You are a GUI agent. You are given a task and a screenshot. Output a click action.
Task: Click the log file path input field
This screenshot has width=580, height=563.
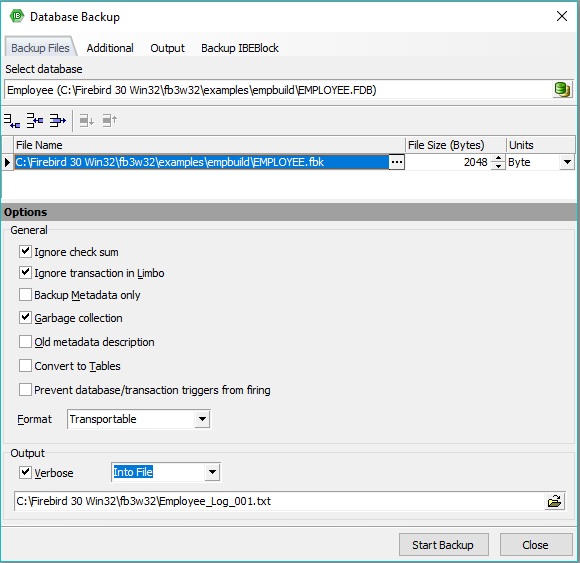[280, 501]
